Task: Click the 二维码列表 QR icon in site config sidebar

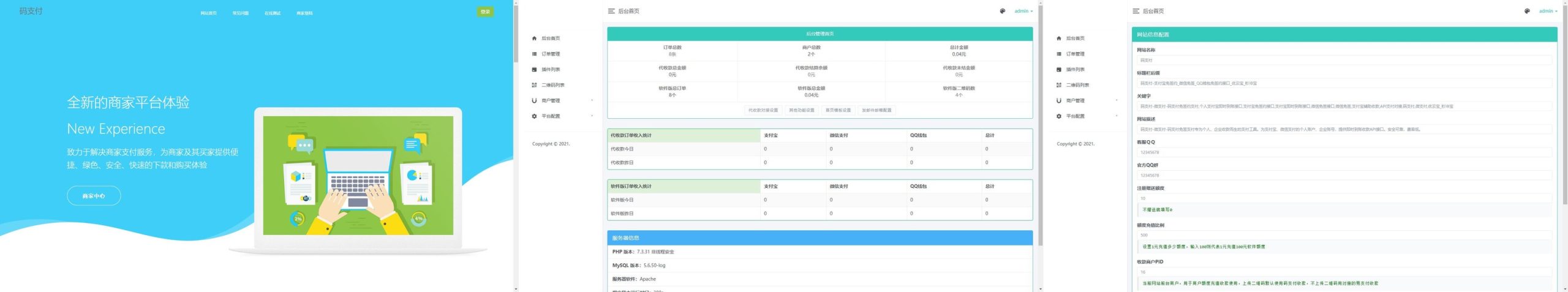Action: [1059, 85]
